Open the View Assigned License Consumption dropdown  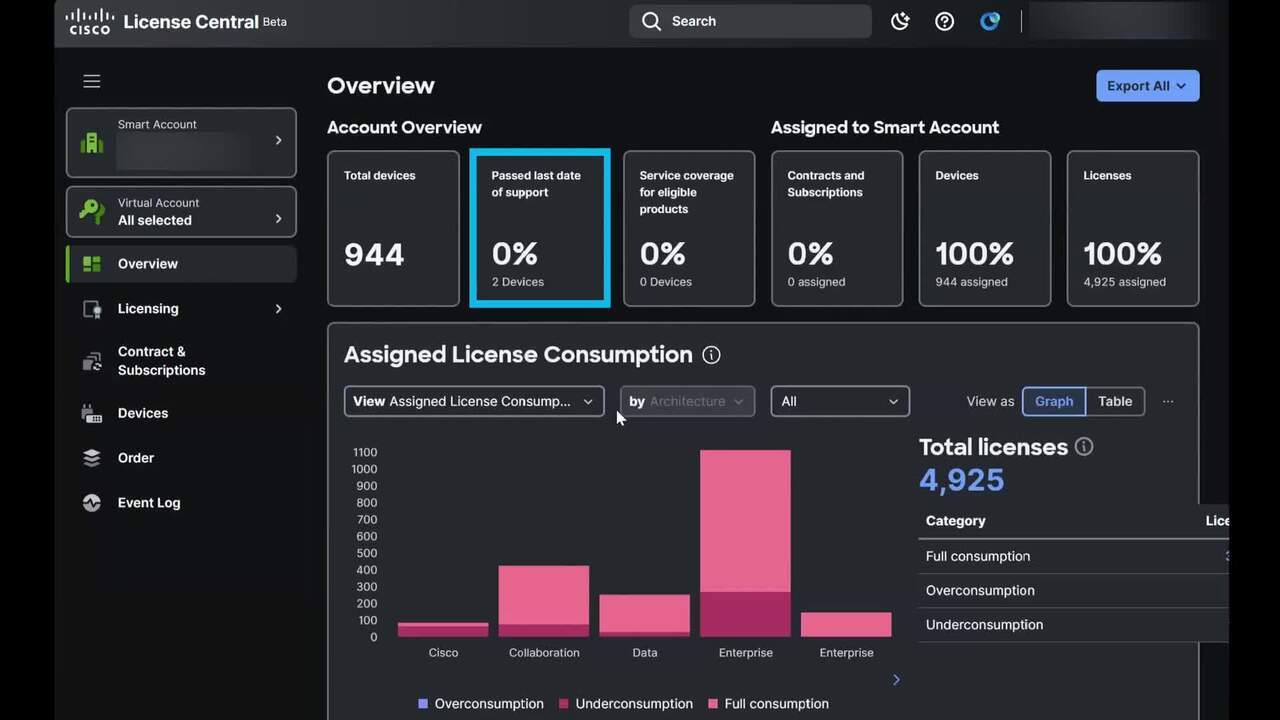tap(474, 401)
